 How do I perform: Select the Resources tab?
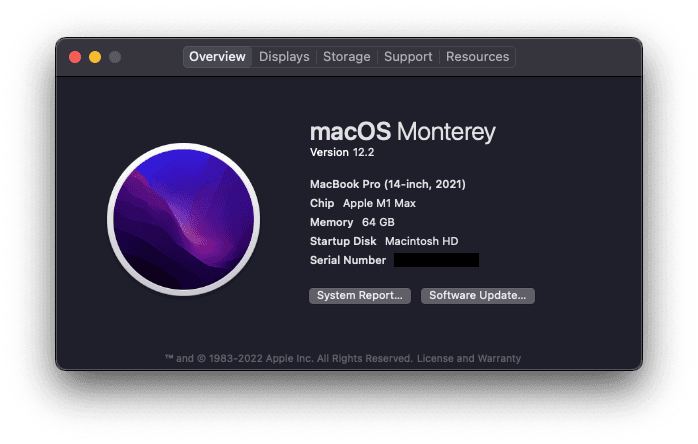pyautogui.click(x=477, y=57)
